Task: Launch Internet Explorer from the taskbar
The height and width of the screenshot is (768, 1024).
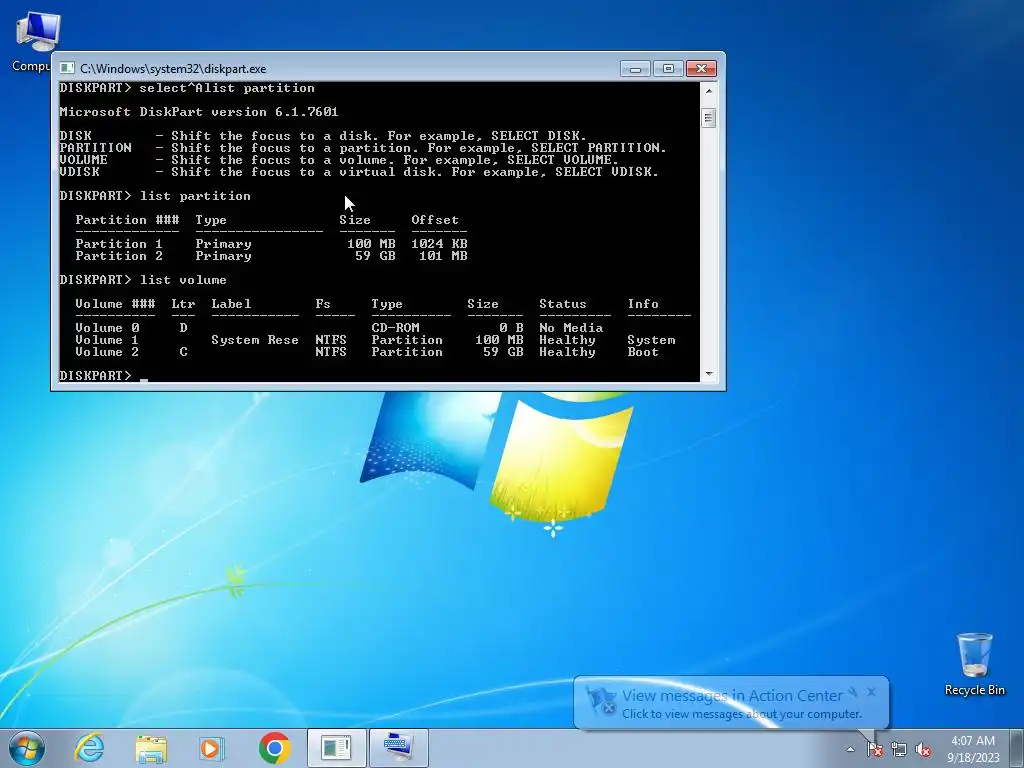Action: pyautogui.click(x=89, y=748)
